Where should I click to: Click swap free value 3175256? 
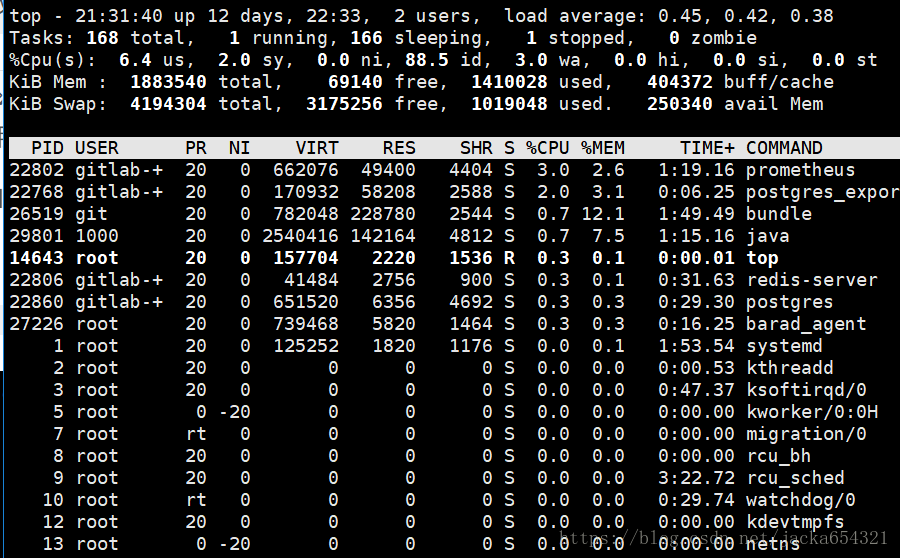[344, 104]
